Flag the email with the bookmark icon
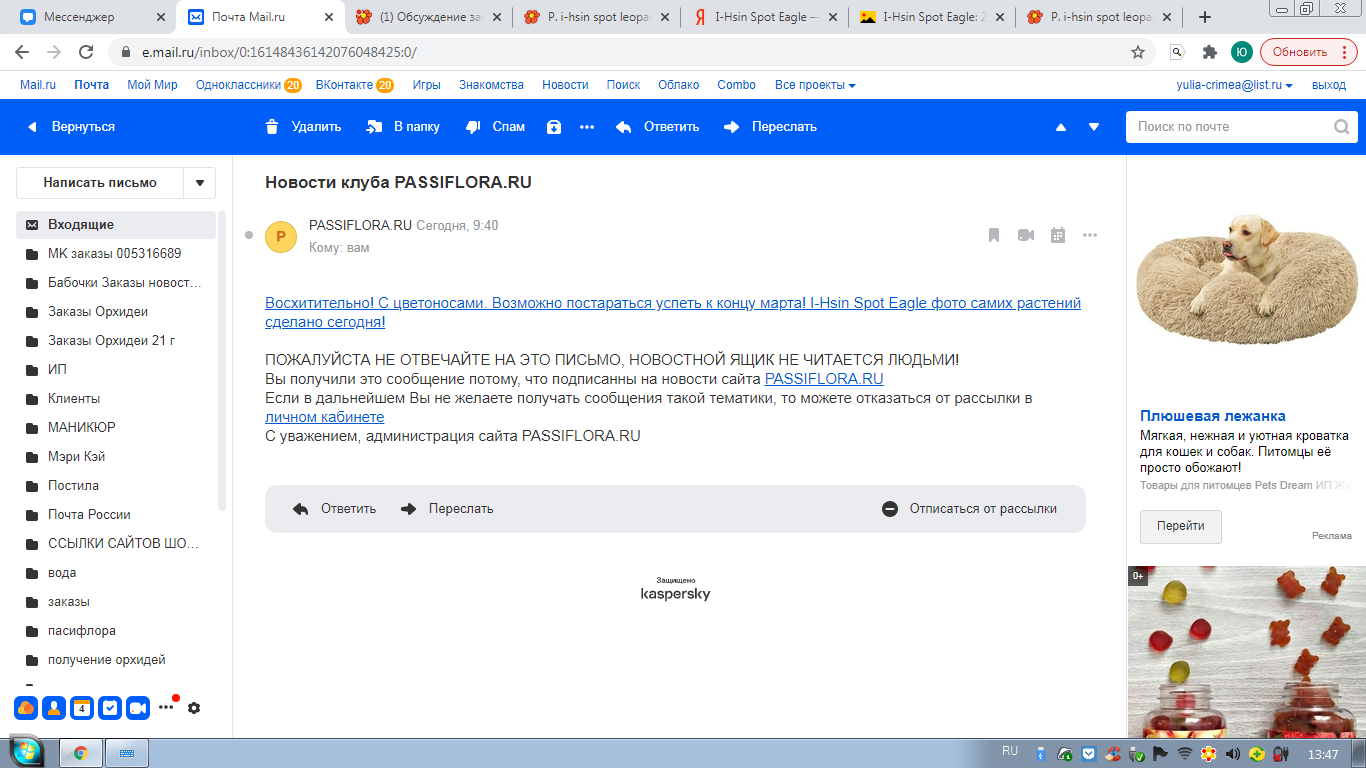The image size is (1366, 768). tap(994, 235)
